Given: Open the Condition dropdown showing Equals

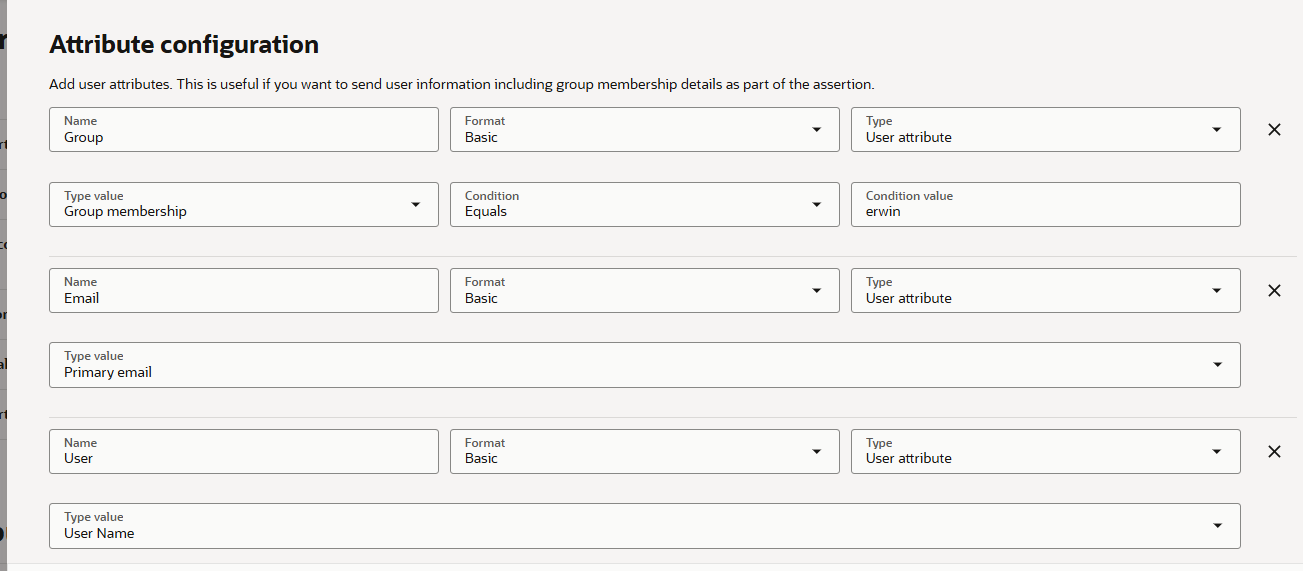Looking at the screenshot, I should [x=644, y=205].
